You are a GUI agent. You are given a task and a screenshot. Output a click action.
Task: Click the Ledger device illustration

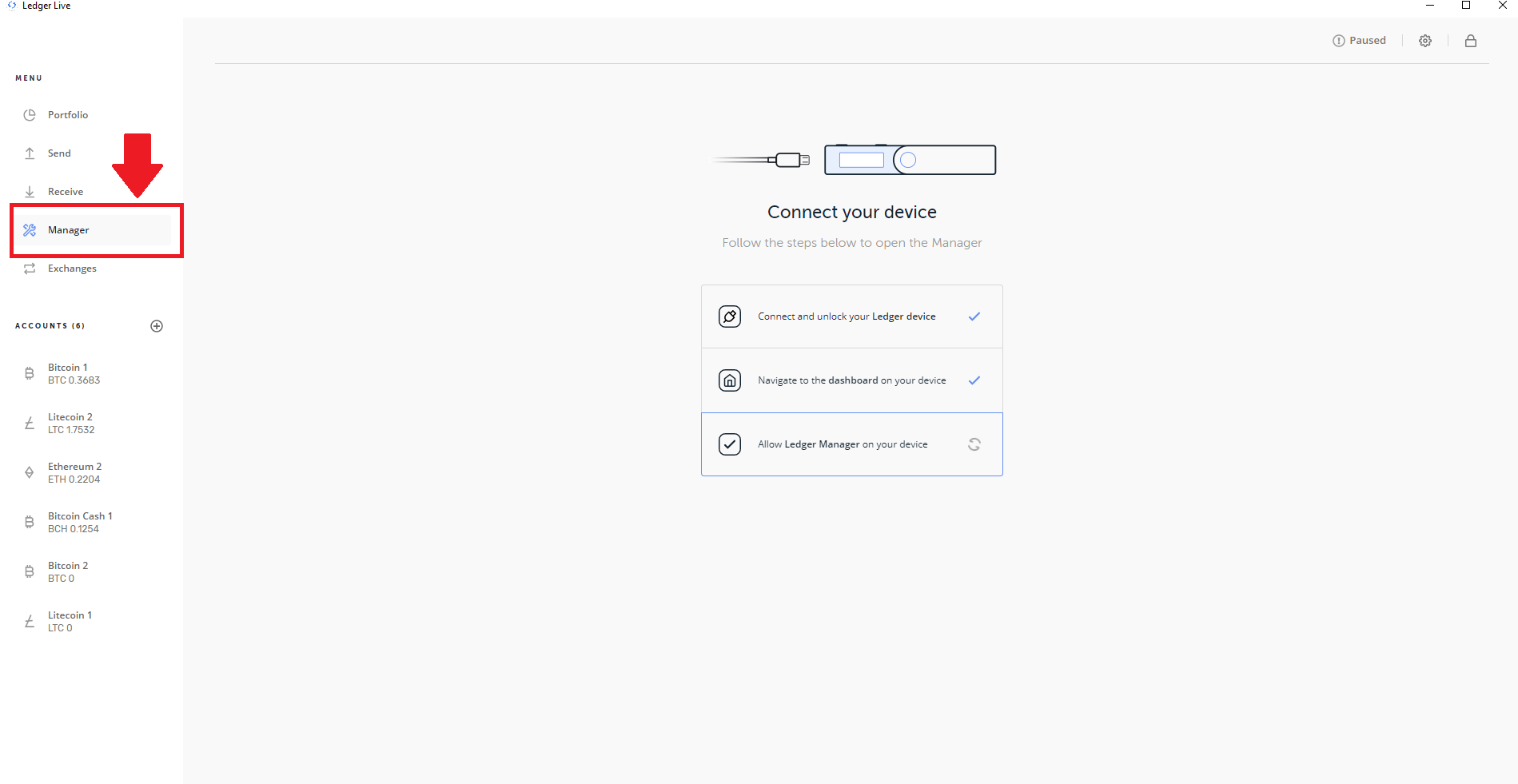[x=910, y=160]
